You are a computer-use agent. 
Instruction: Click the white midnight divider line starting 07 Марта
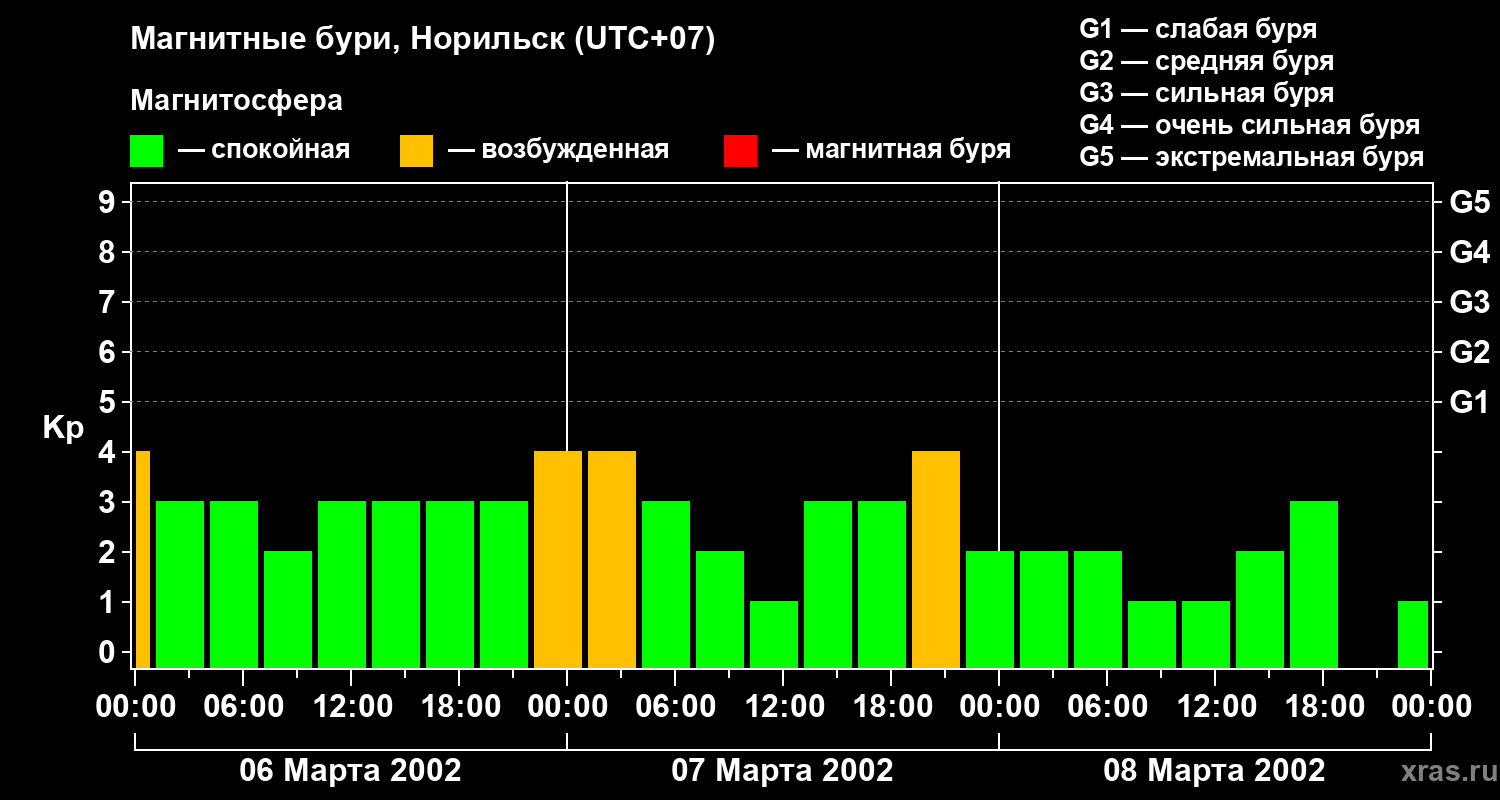pos(567,316)
